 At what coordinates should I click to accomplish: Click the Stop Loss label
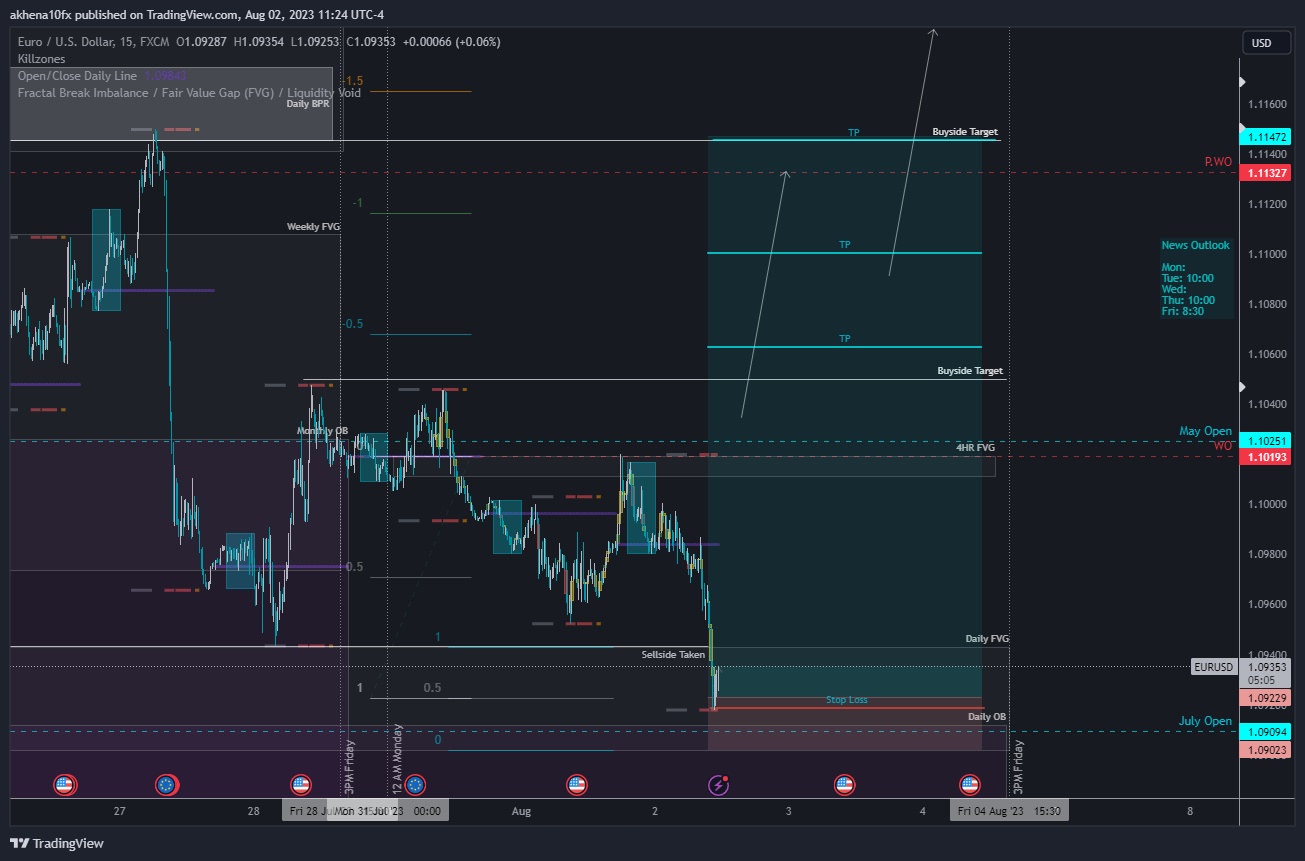pos(846,699)
